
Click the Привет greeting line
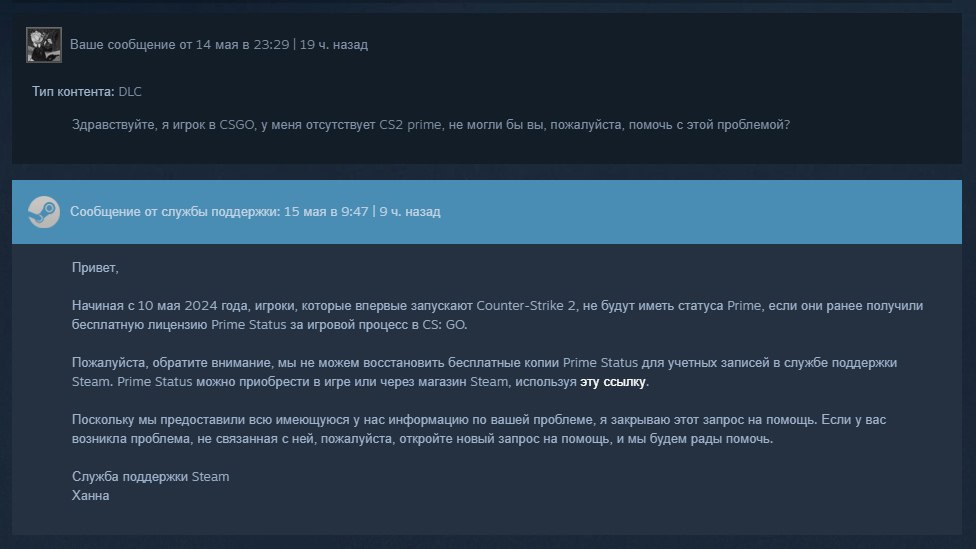pos(95,268)
